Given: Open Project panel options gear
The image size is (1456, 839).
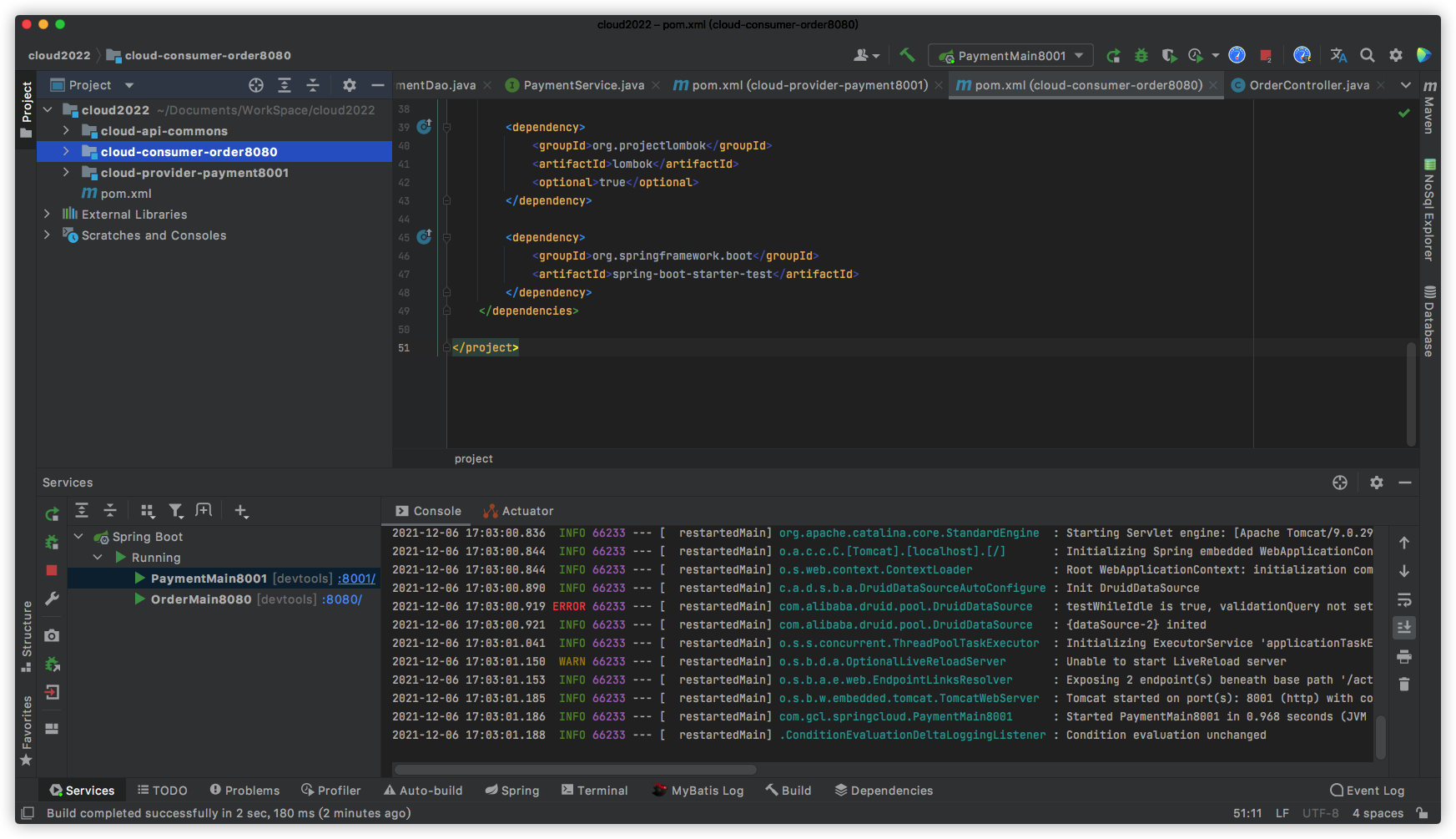Looking at the screenshot, I should pyautogui.click(x=350, y=85).
